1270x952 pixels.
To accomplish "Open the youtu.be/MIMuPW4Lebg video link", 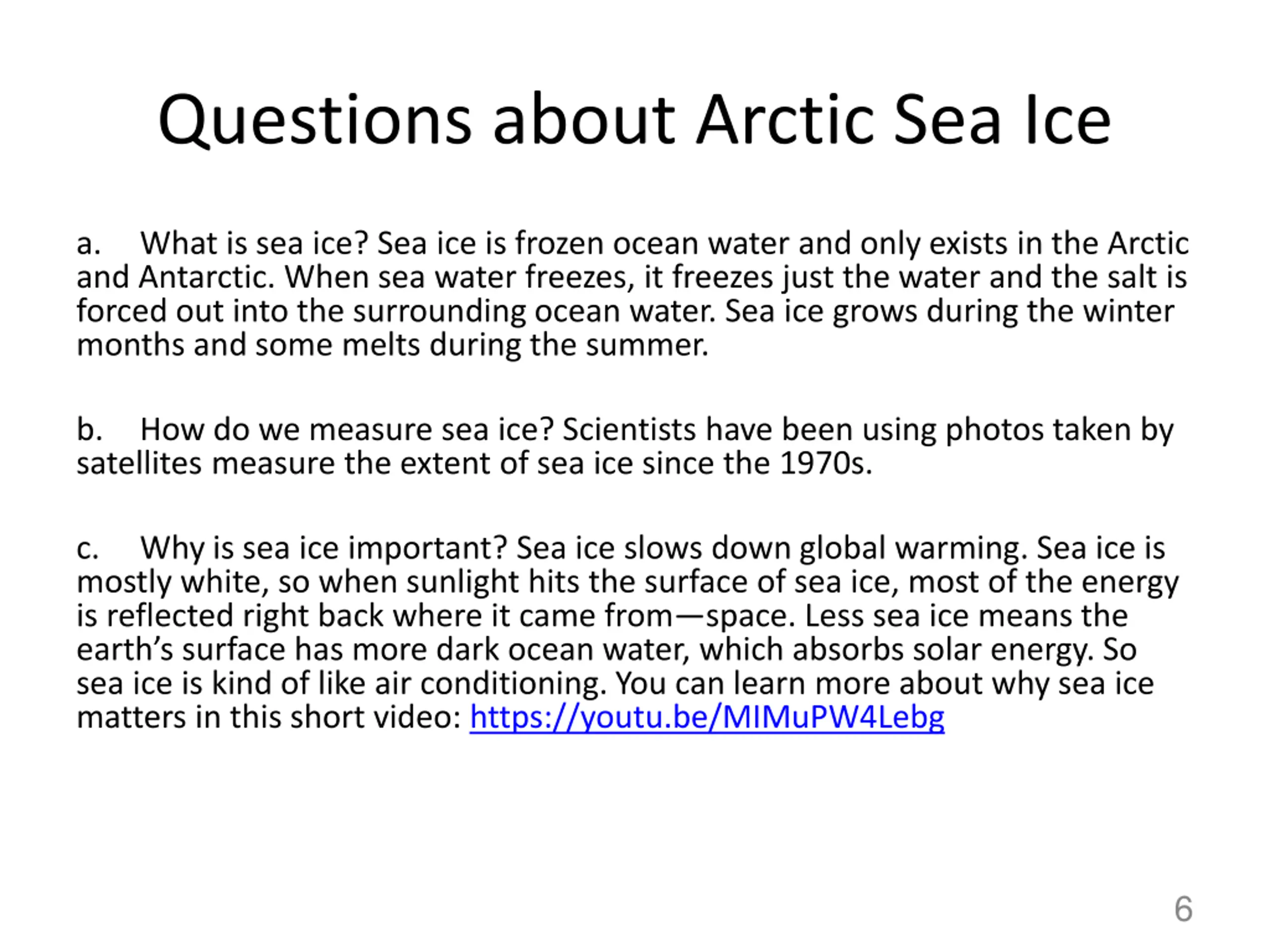I will click(x=707, y=718).
